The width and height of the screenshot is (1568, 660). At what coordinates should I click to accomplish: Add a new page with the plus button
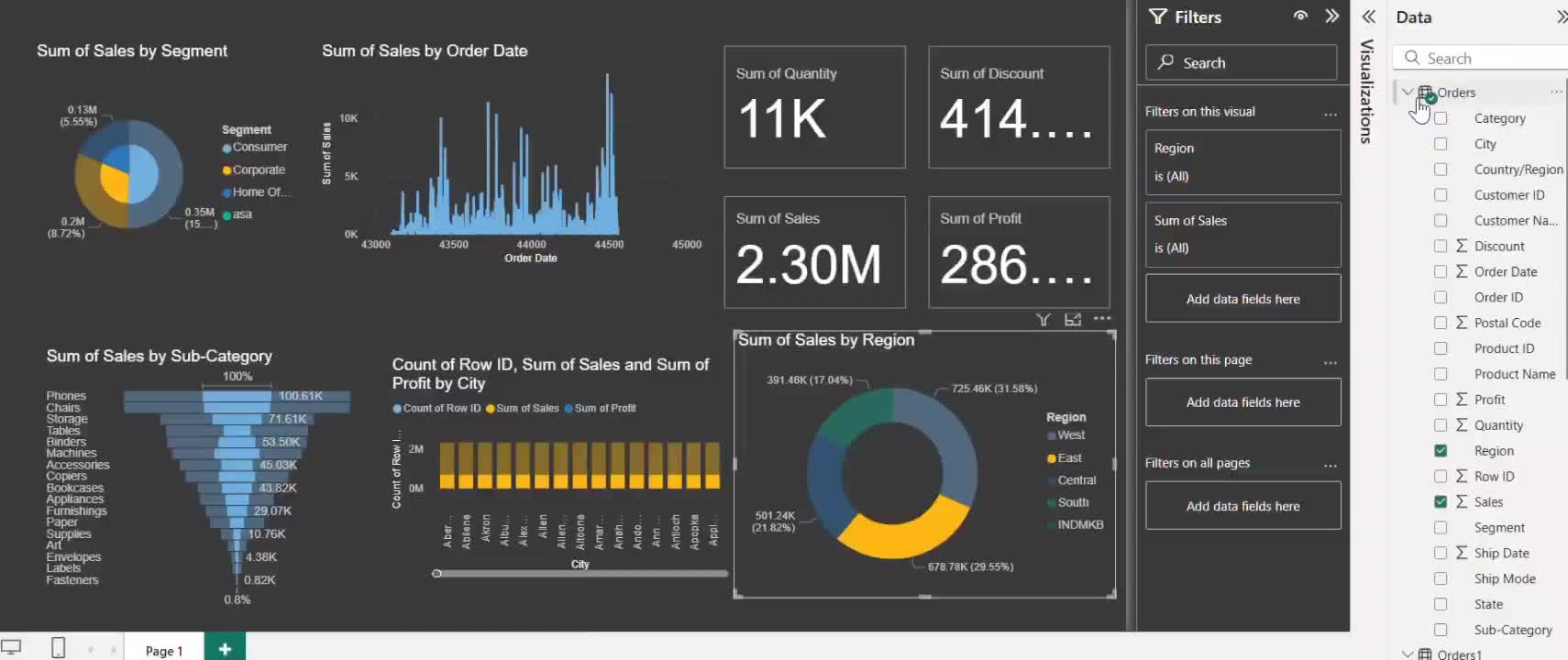coord(225,649)
